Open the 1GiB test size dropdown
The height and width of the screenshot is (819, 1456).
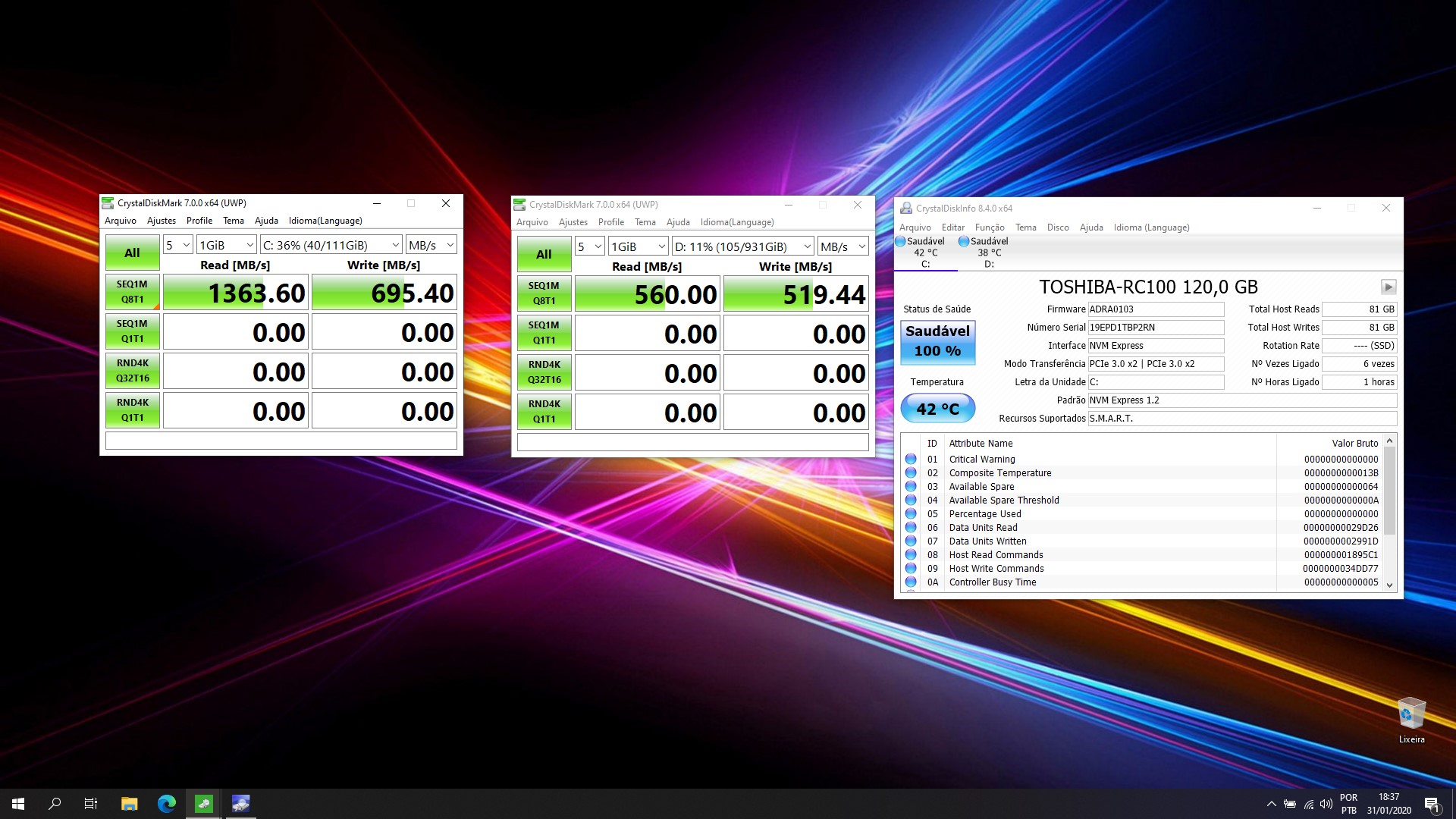pyautogui.click(x=225, y=244)
